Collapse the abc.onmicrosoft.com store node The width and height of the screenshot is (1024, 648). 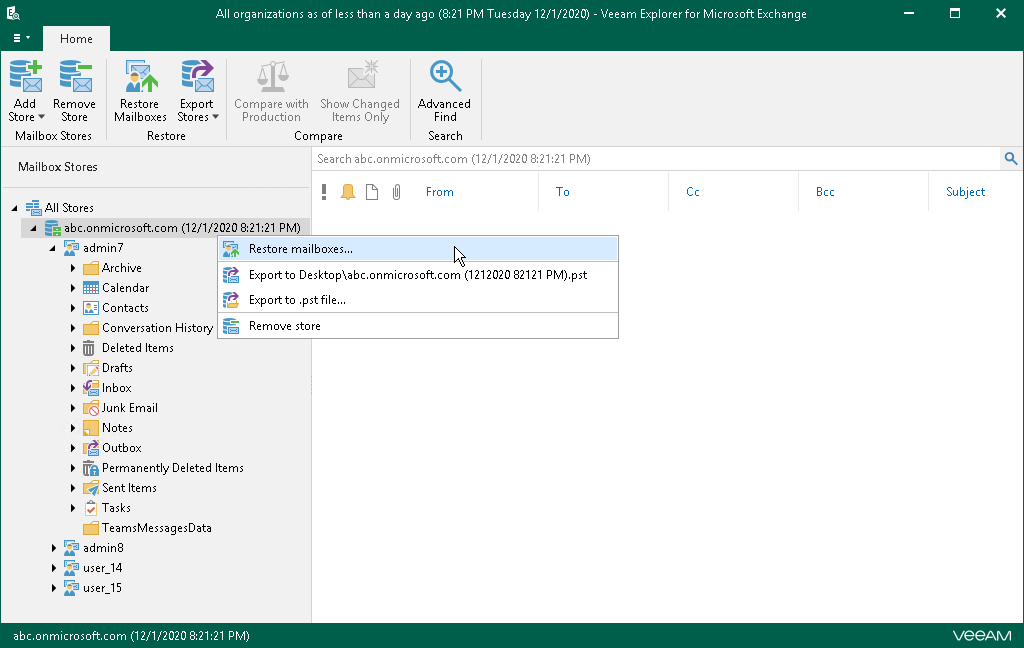pos(33,228)
